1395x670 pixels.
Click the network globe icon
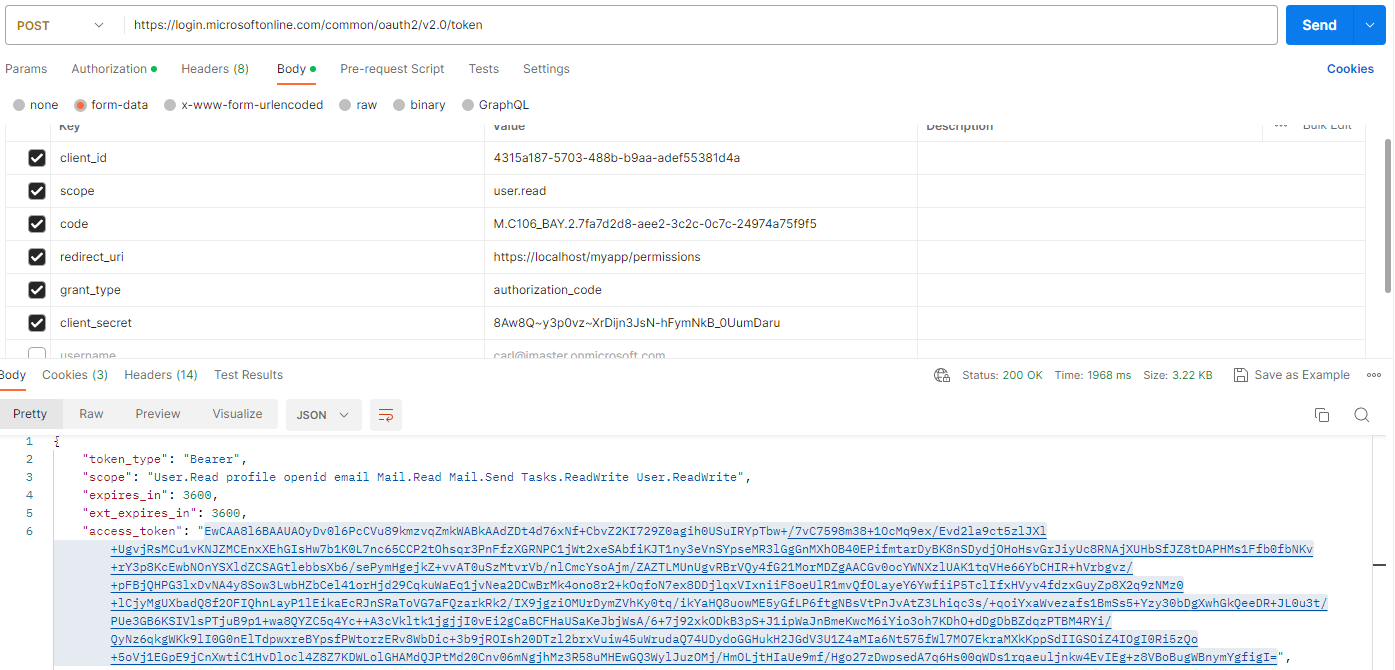(x=941, y=375)
